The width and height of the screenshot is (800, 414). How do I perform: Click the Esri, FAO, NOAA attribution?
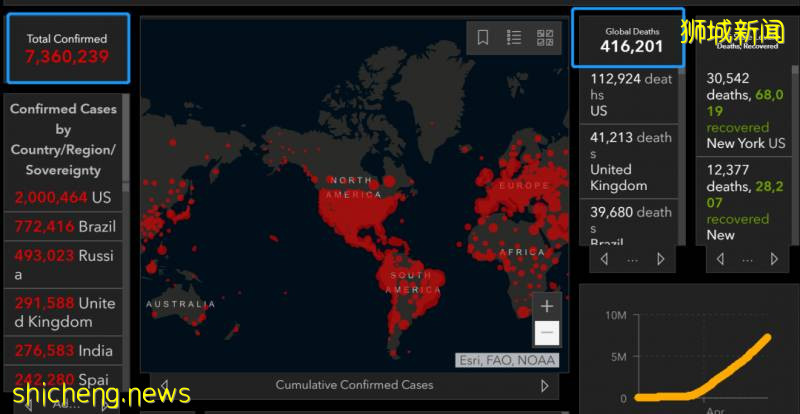click(507, 360)
